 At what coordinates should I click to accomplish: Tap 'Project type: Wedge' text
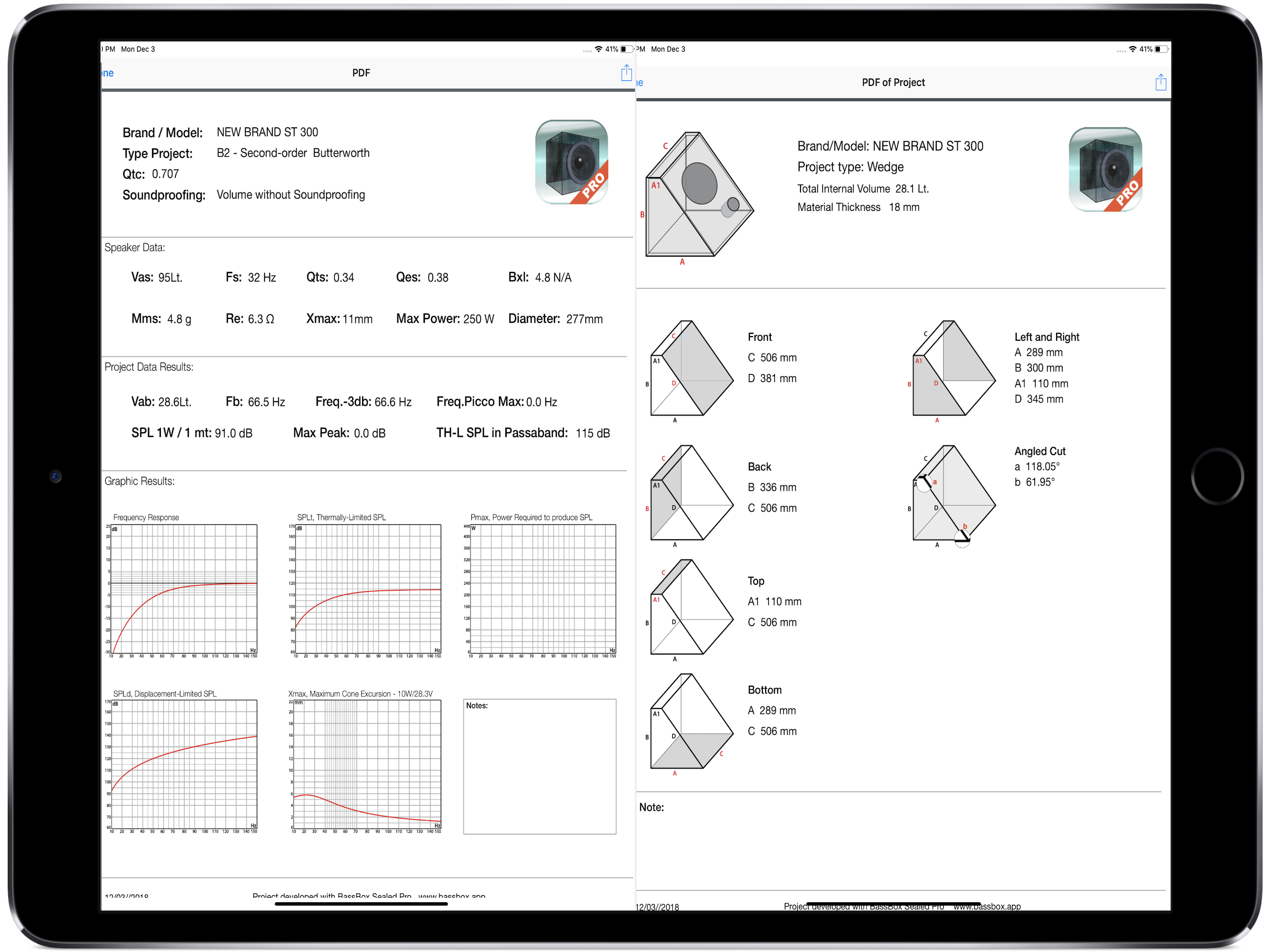pos(850,167)
